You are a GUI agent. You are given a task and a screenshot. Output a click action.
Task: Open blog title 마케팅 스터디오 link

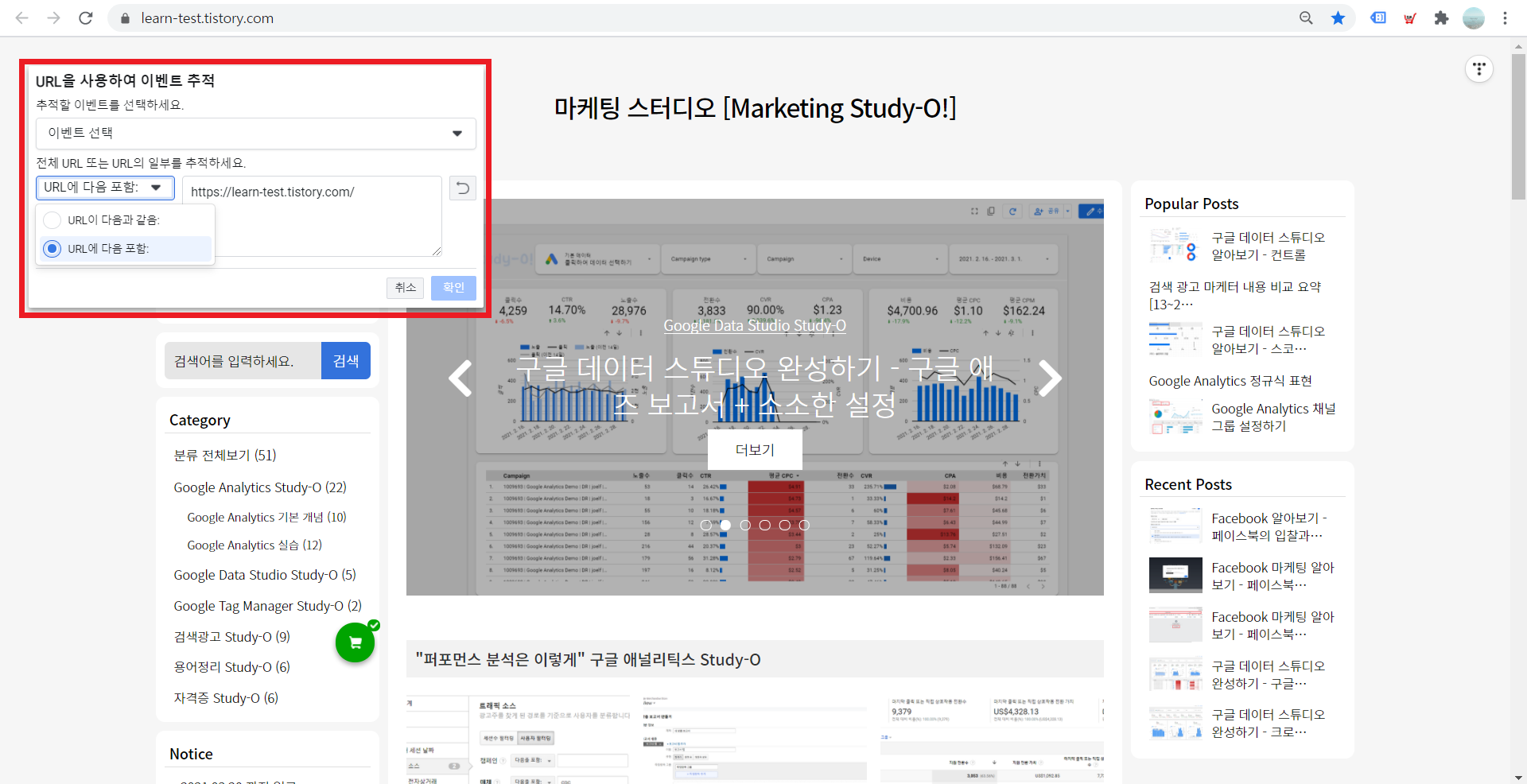click(x=755, y=108)
